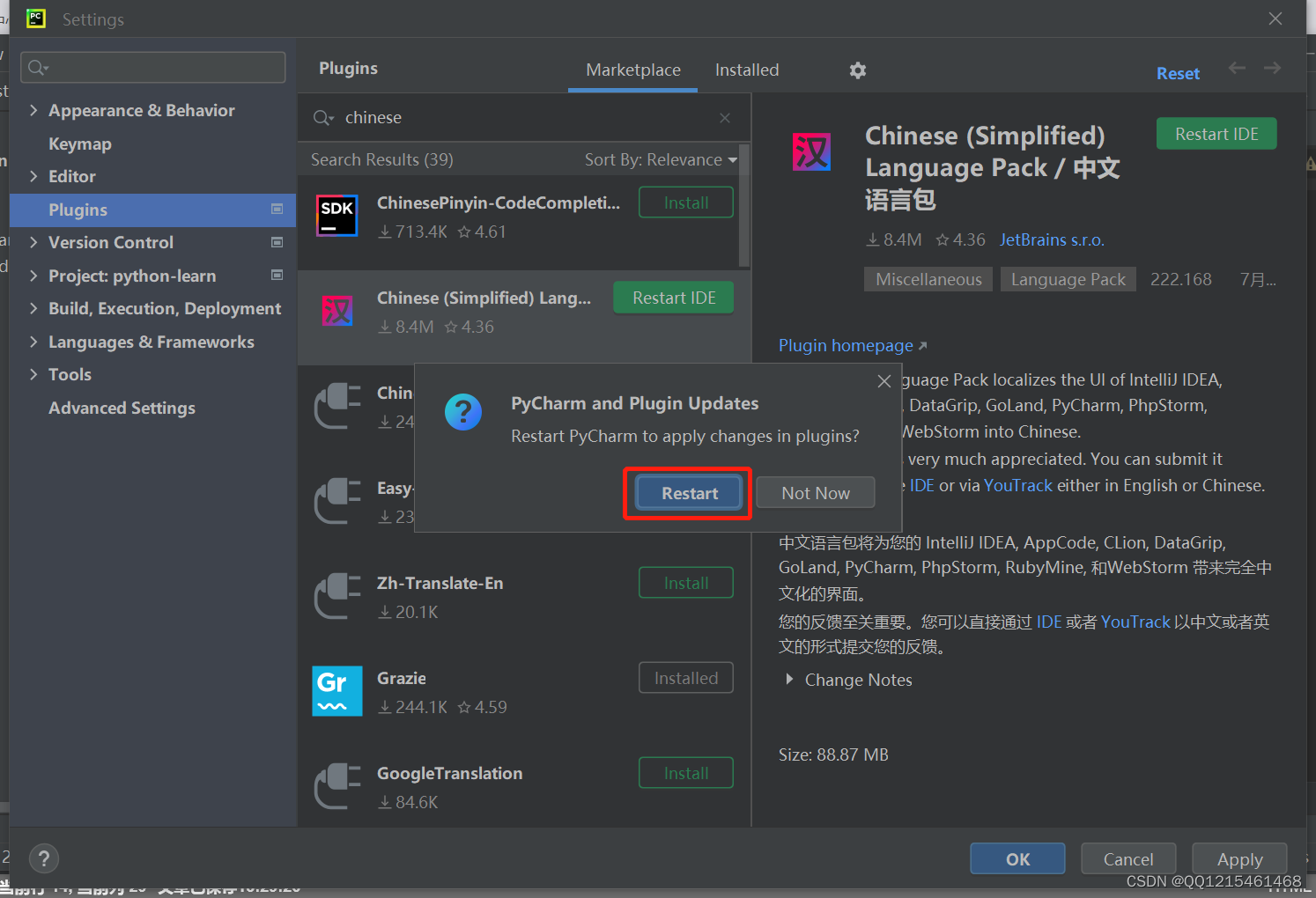Screen dimensions: 1316x898
Task: Click the search magnifier in plugin search
Action: (x=323, y=118)
